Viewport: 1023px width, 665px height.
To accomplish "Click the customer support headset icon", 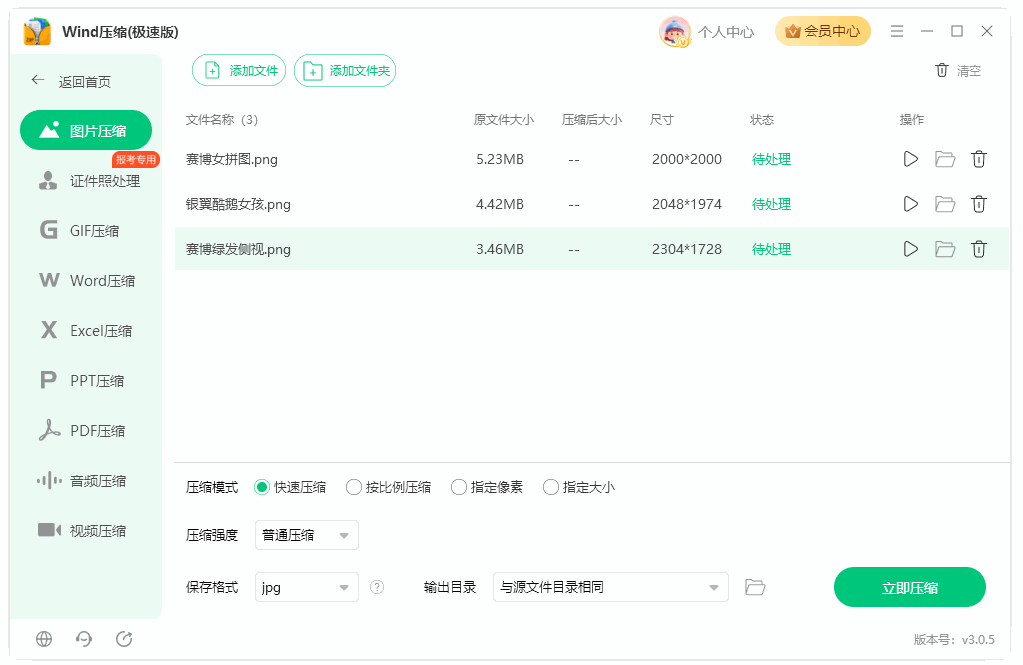I will tap(84, 639).
